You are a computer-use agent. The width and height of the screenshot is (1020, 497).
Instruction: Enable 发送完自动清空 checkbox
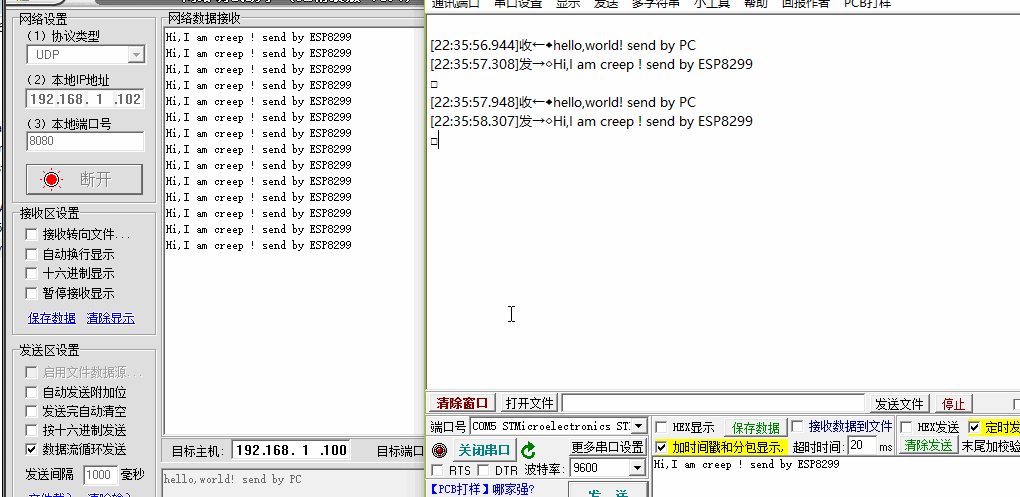click(x=31, y=411)
